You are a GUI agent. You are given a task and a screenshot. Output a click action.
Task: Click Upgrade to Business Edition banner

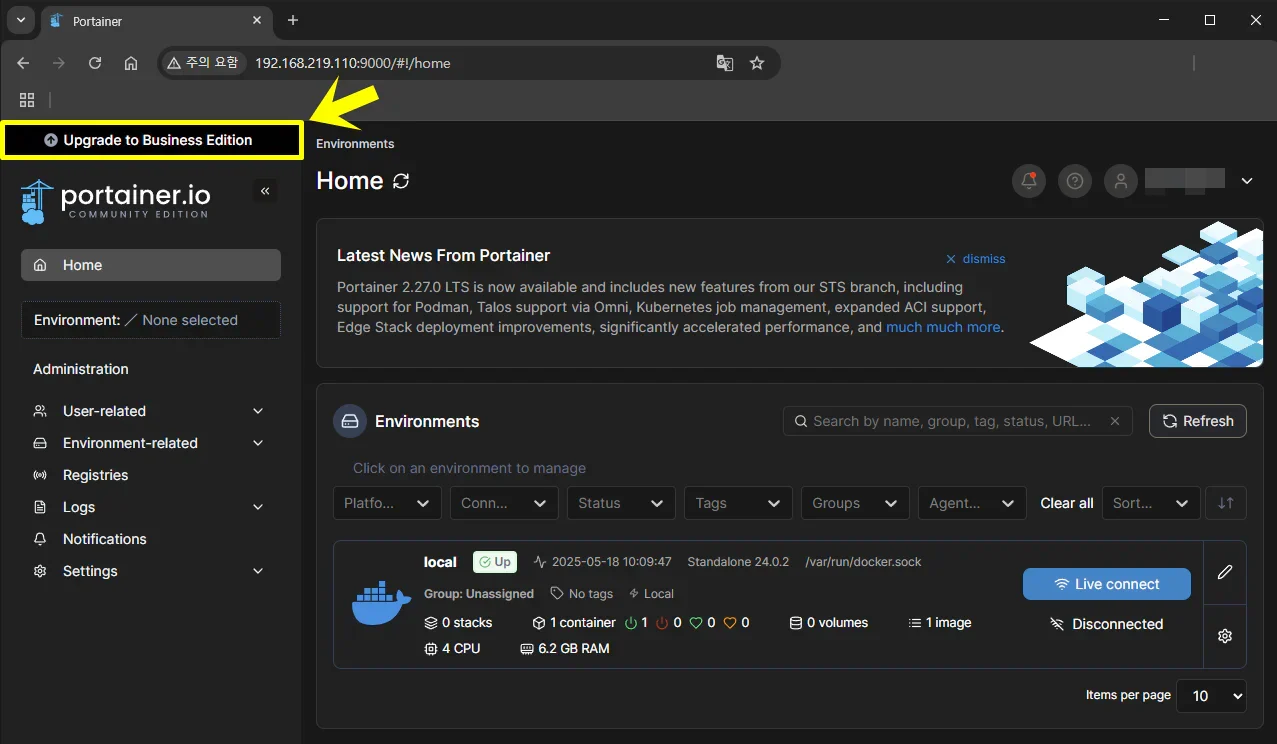(151, 140)
